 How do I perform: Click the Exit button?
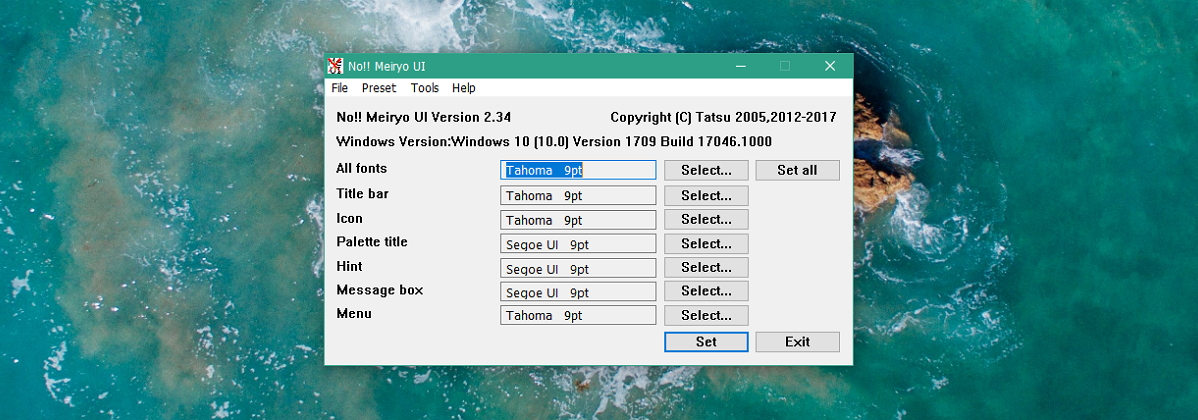(798, 341)
